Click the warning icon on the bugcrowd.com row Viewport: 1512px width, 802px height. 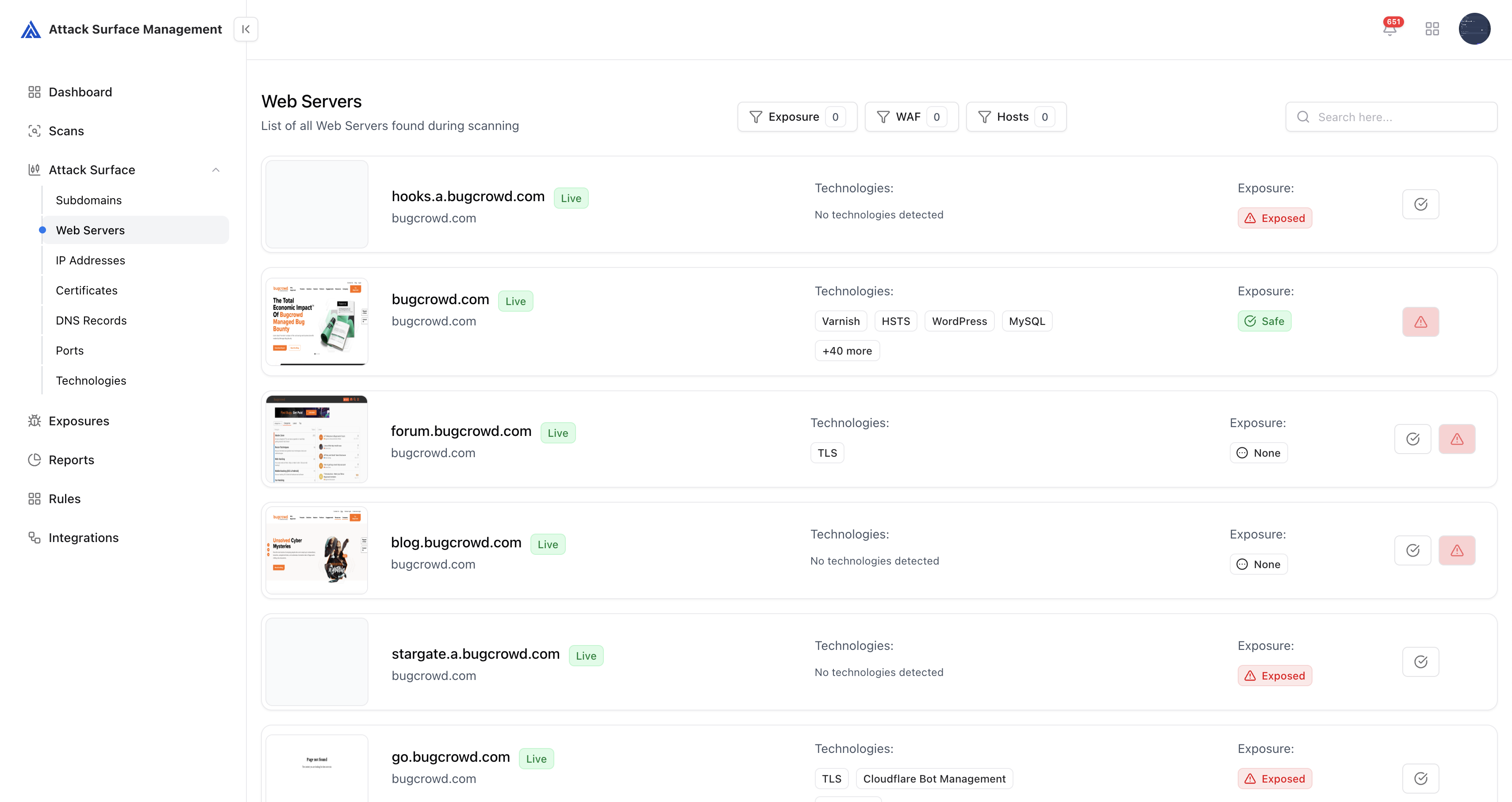point(1420,321)
